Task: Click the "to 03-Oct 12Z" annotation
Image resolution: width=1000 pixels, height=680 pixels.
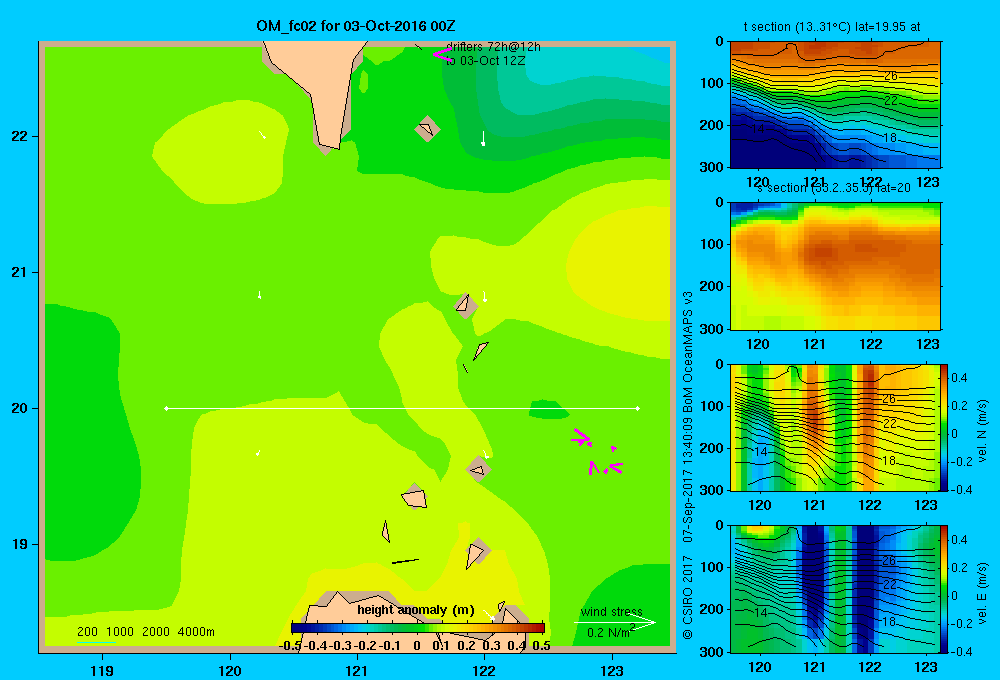Action: [485, 61]
